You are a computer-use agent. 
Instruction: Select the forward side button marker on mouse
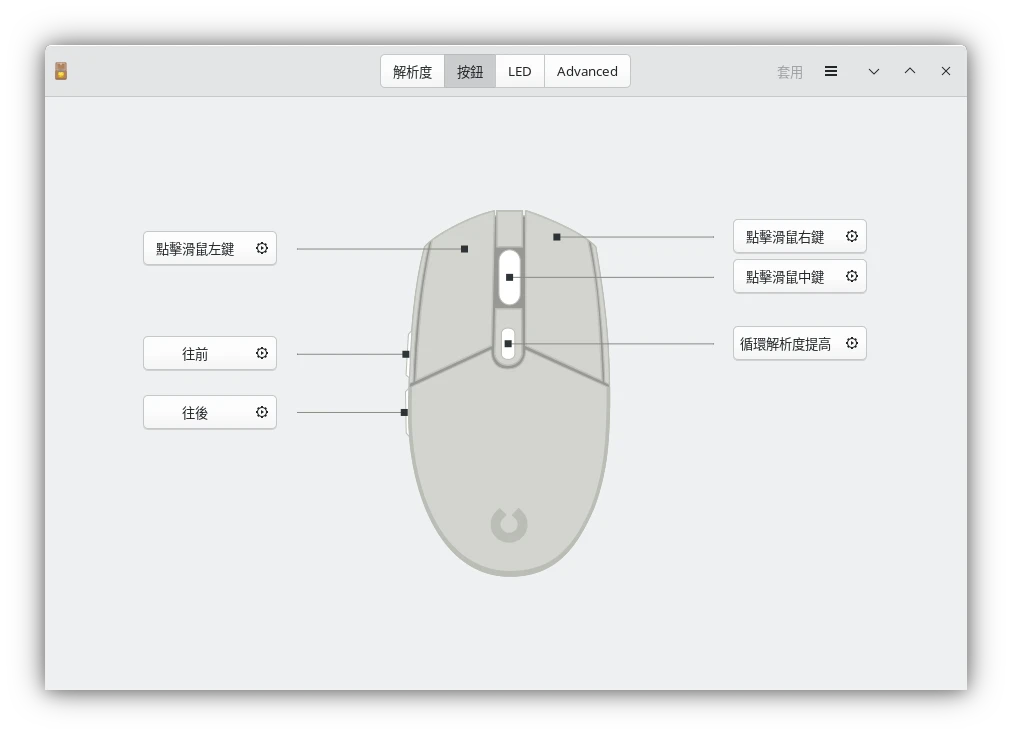[406, 354]
